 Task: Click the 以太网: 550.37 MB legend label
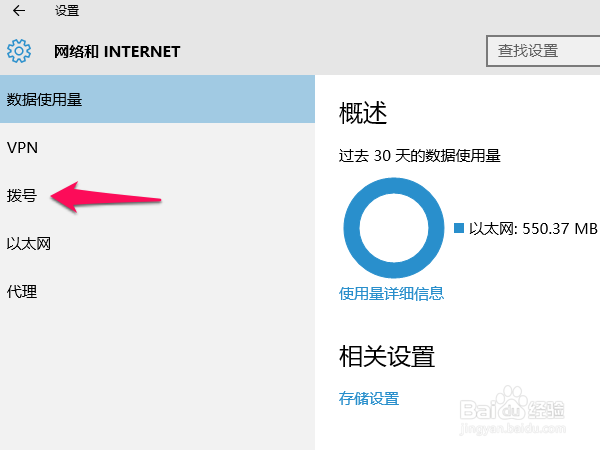(532, 228)
